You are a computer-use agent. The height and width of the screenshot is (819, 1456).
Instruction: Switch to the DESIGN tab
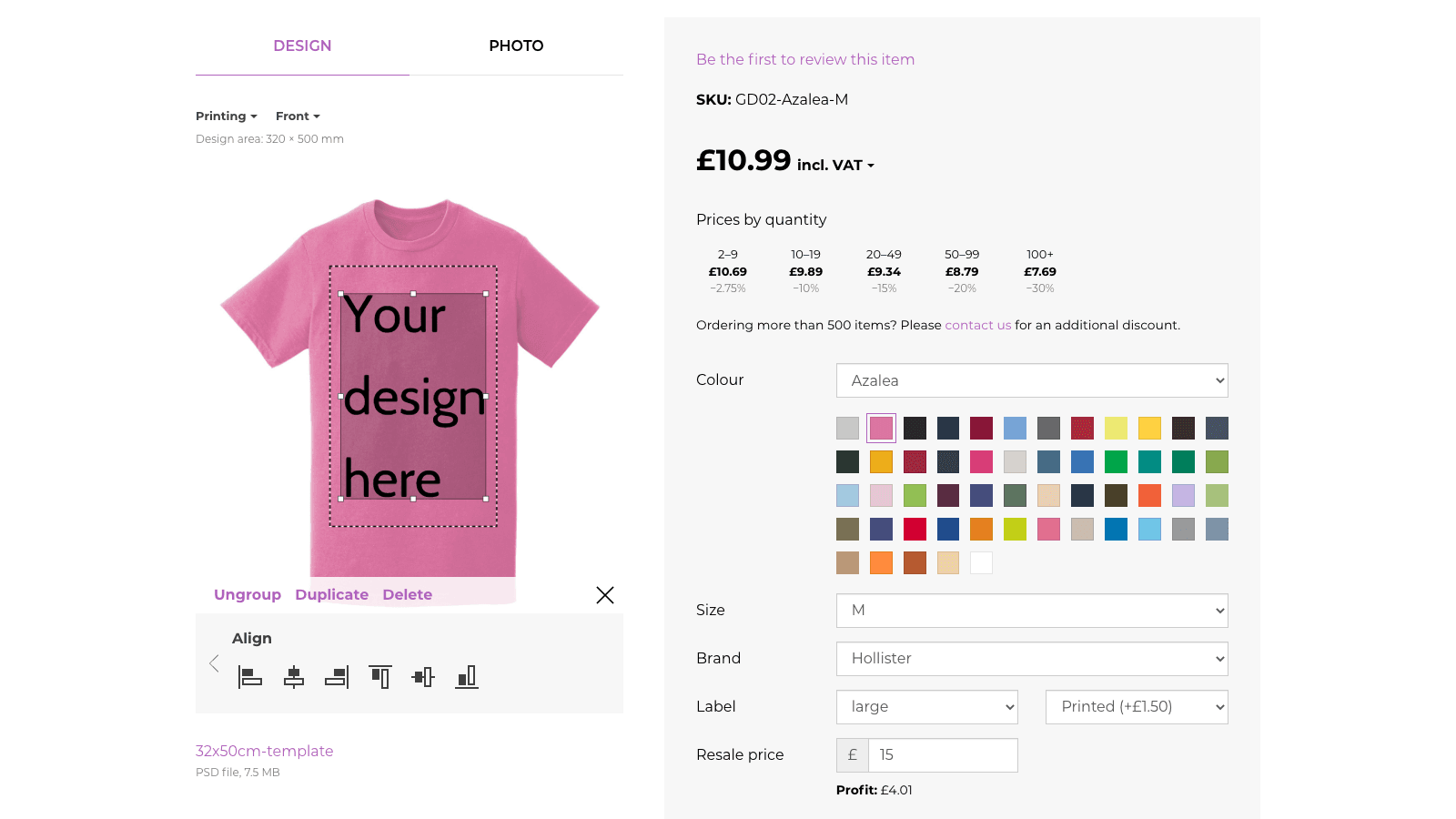tap(302, 45)
